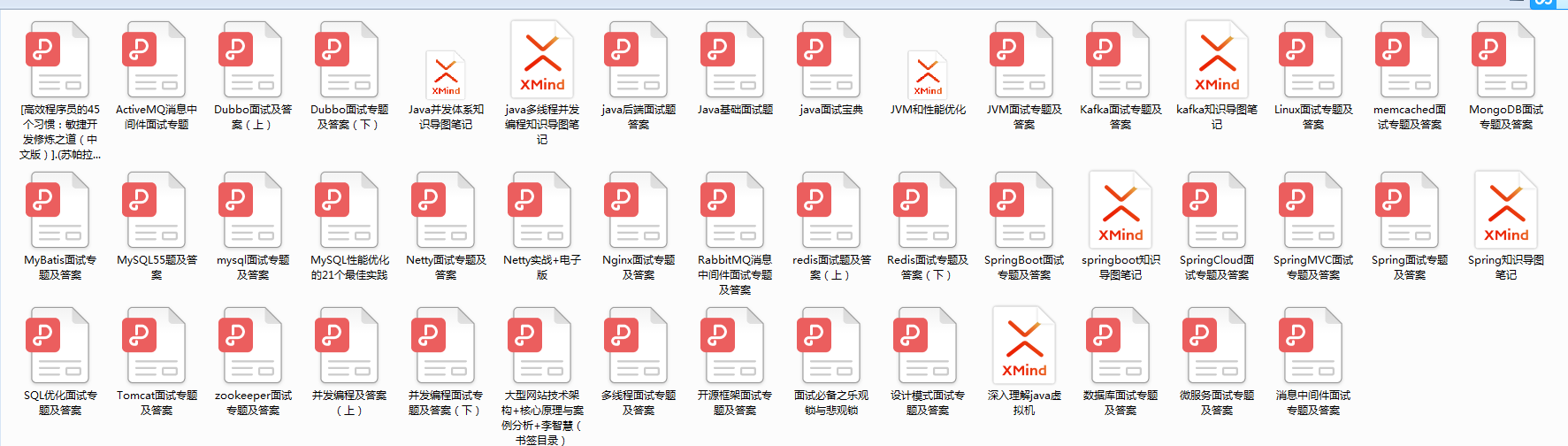Select the Netty实战+电子版 PDF icon
The image size is (1568, 446).
pos(540,210)
